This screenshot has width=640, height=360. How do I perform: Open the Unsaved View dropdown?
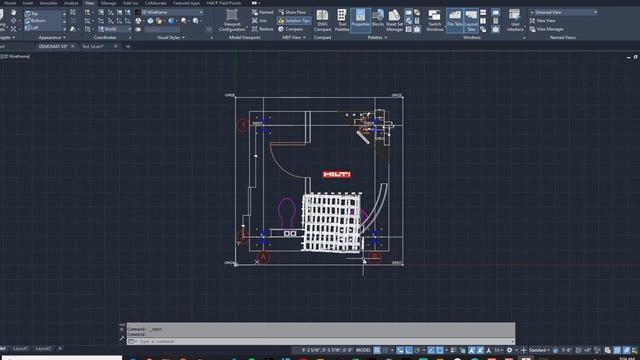click(x=564, y=12)
